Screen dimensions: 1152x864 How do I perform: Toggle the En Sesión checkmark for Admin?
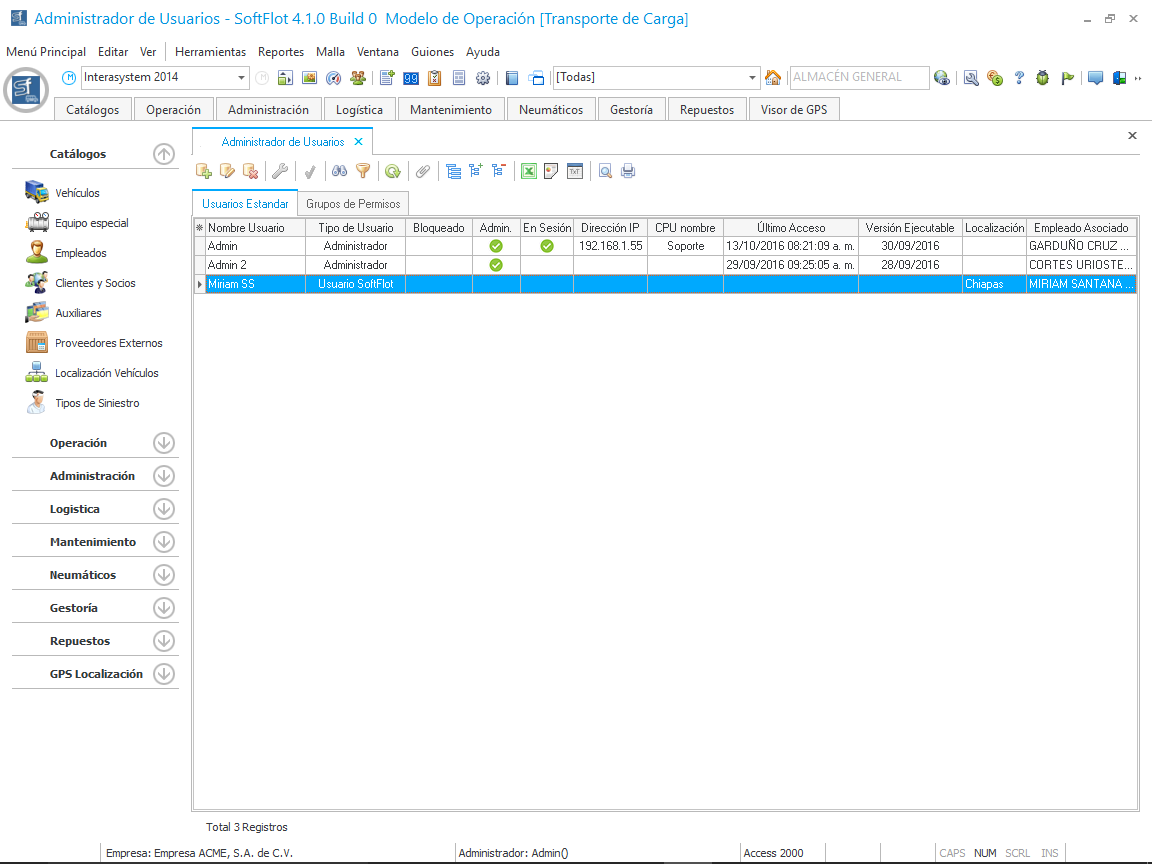pyautogui.click(x=547, y=246)
